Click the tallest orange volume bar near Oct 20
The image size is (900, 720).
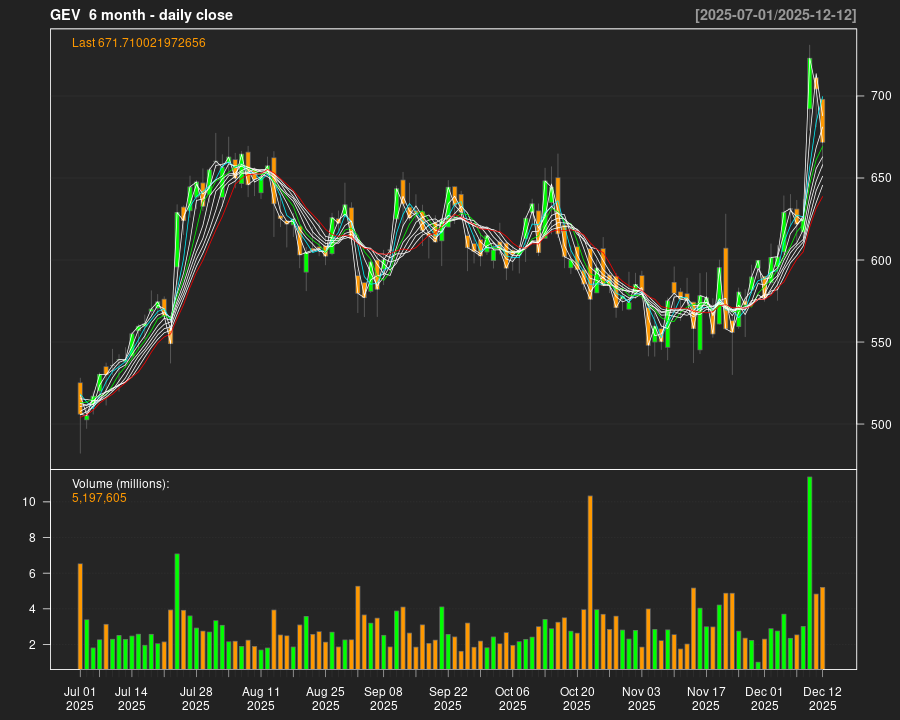[x=590, y=582]
